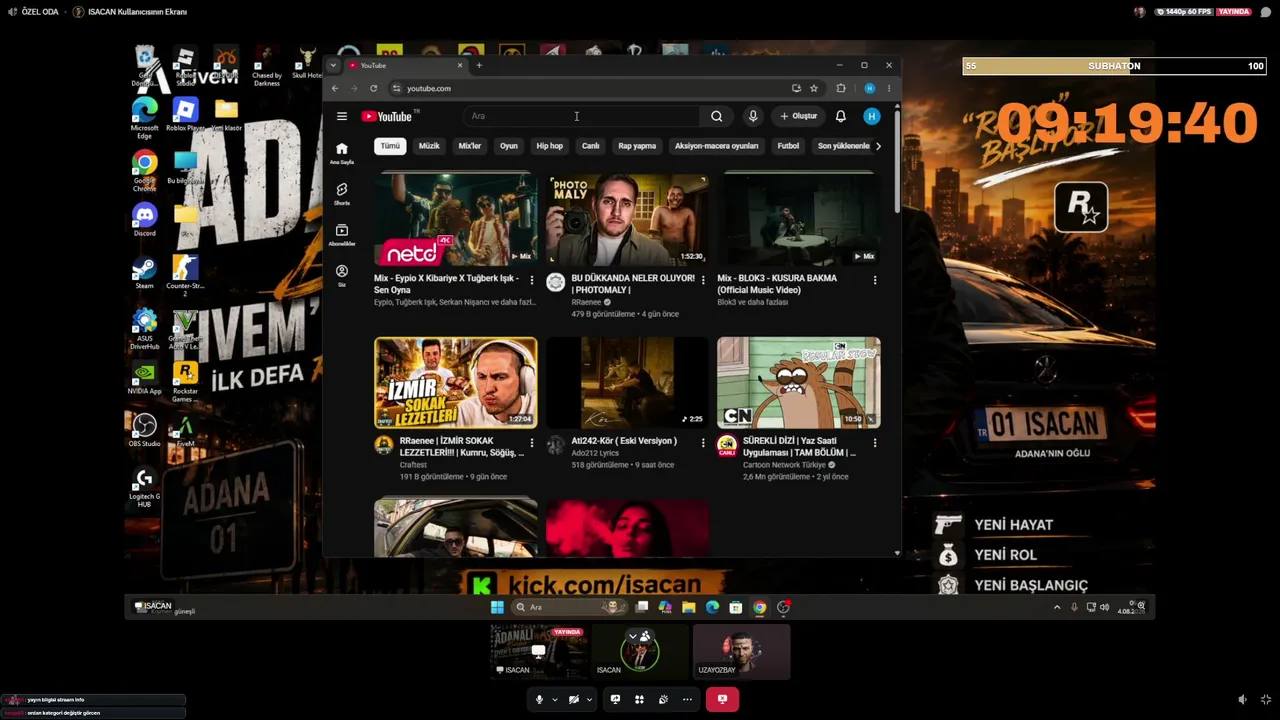Viewport: 1280px width, 720px height.
Task: Select the Tümü category chip
Action: coord(390,146)
